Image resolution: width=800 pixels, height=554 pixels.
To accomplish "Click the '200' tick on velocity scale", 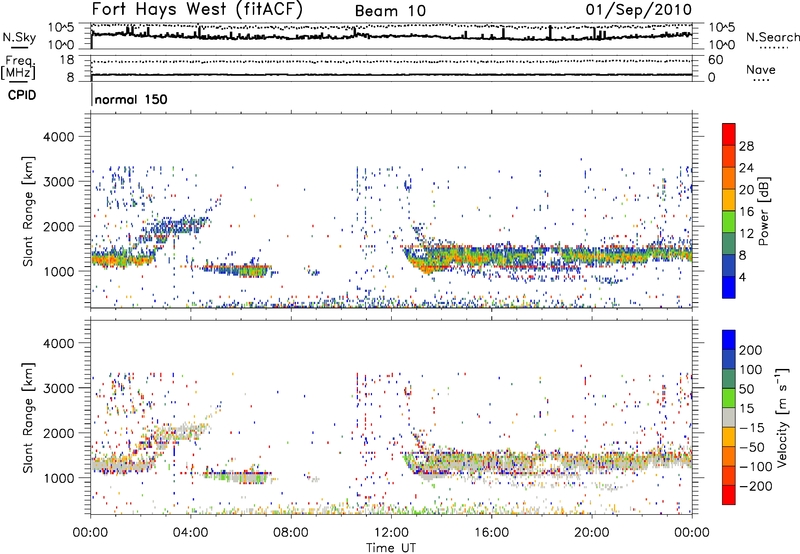I will (x=751, y=350).
